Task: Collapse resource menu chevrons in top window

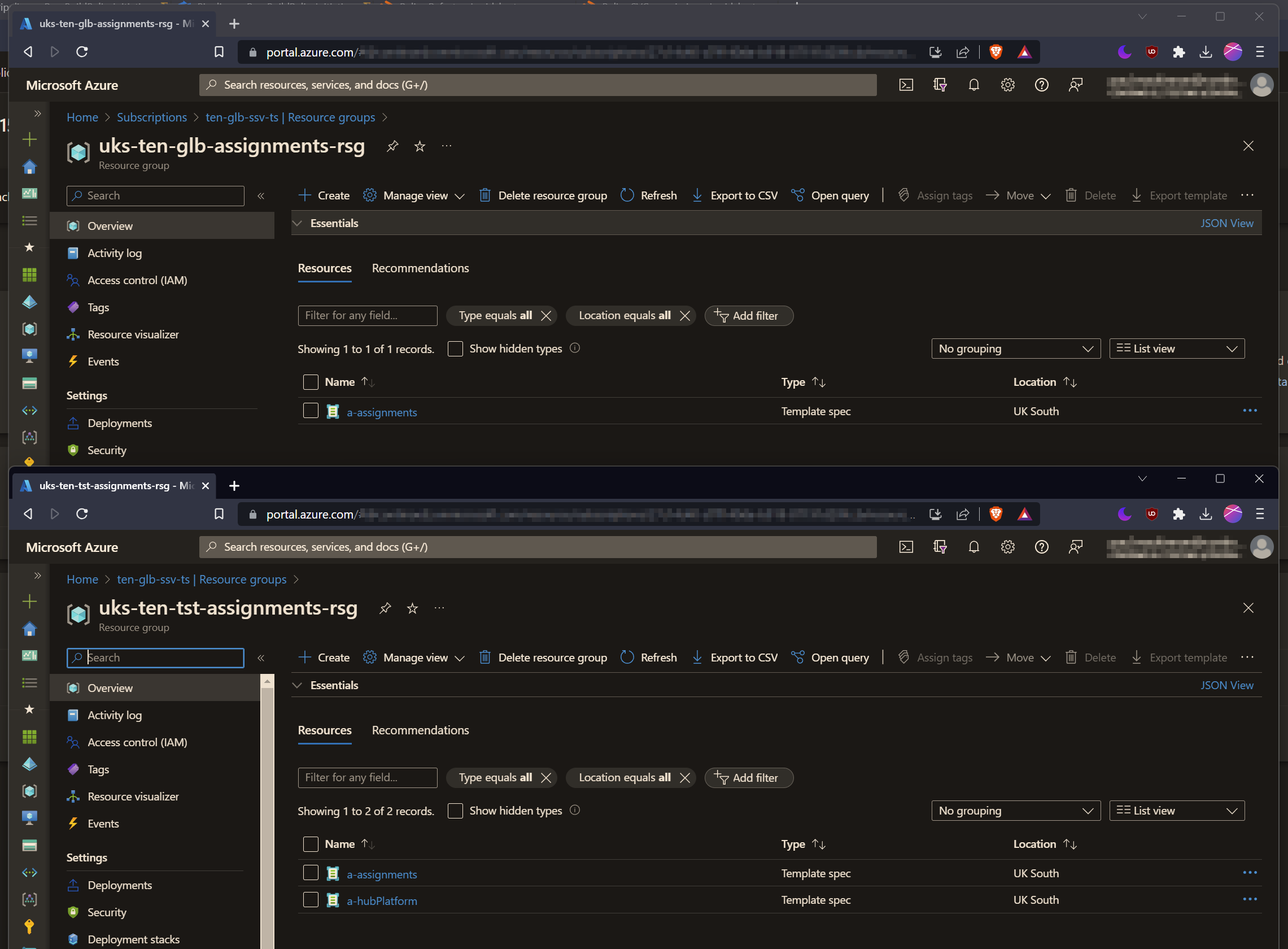Action: point(261,196)
